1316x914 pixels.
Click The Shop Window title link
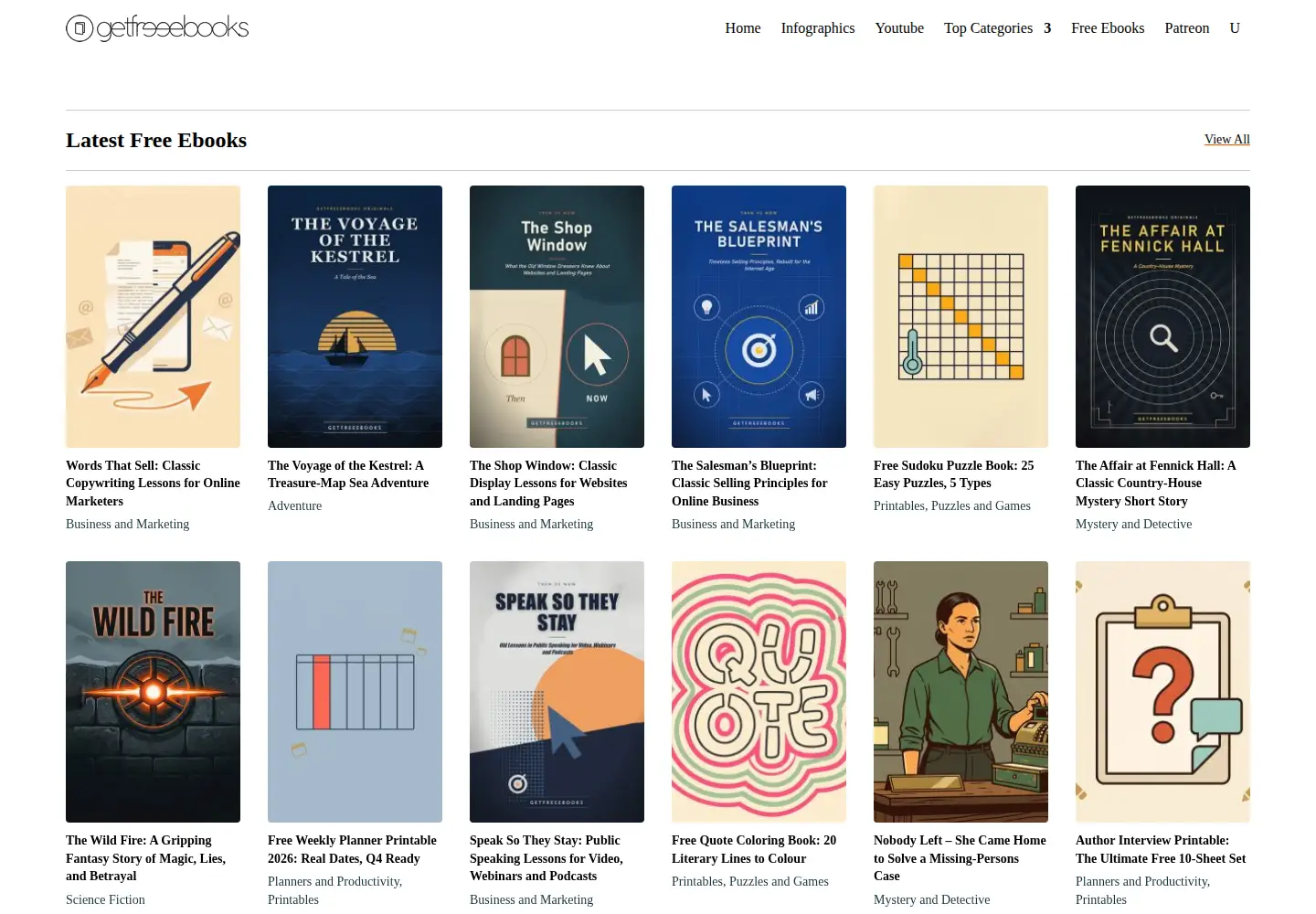(548, 484)
